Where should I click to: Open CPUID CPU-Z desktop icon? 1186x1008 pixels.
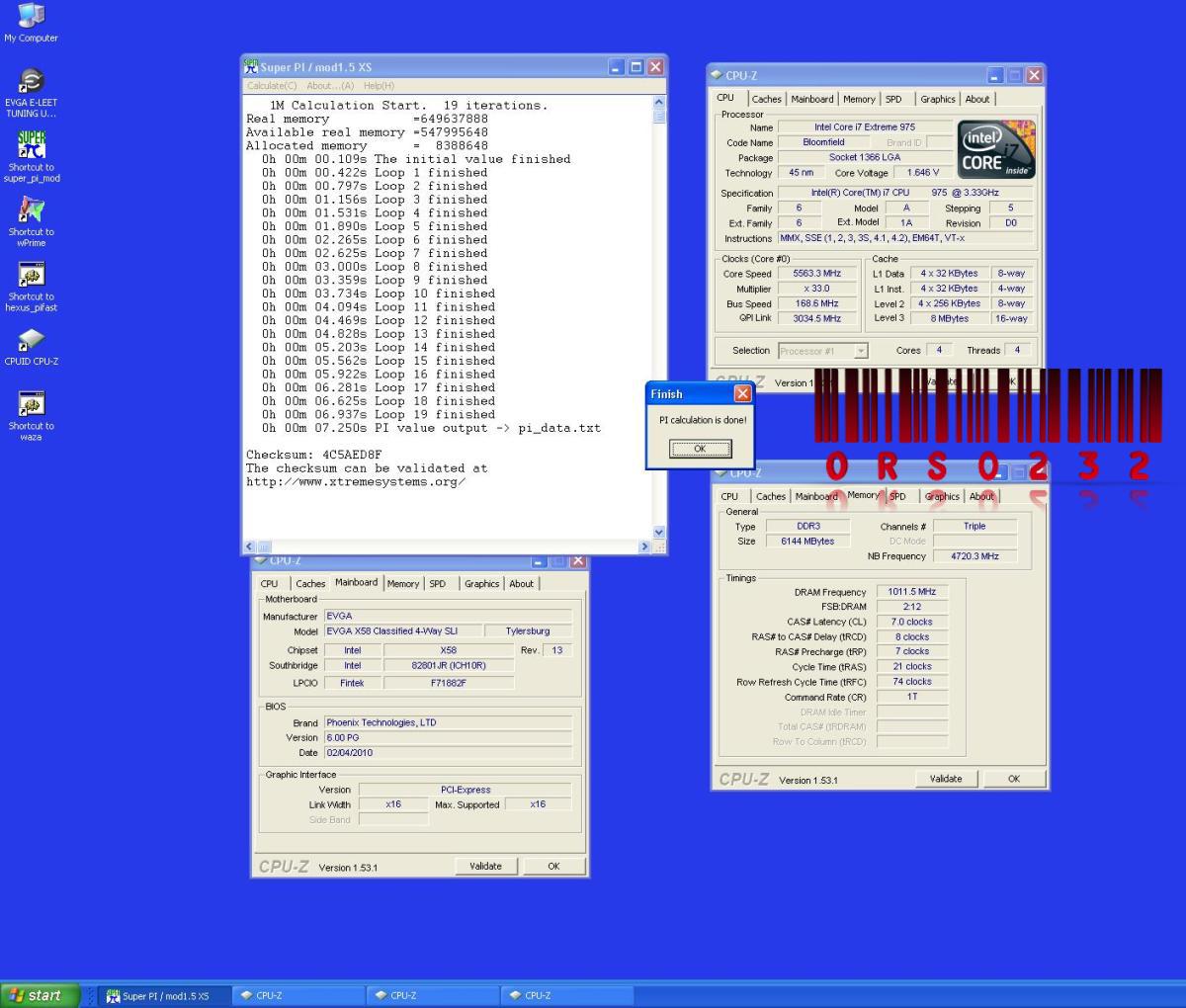click(x=31, y=346)
